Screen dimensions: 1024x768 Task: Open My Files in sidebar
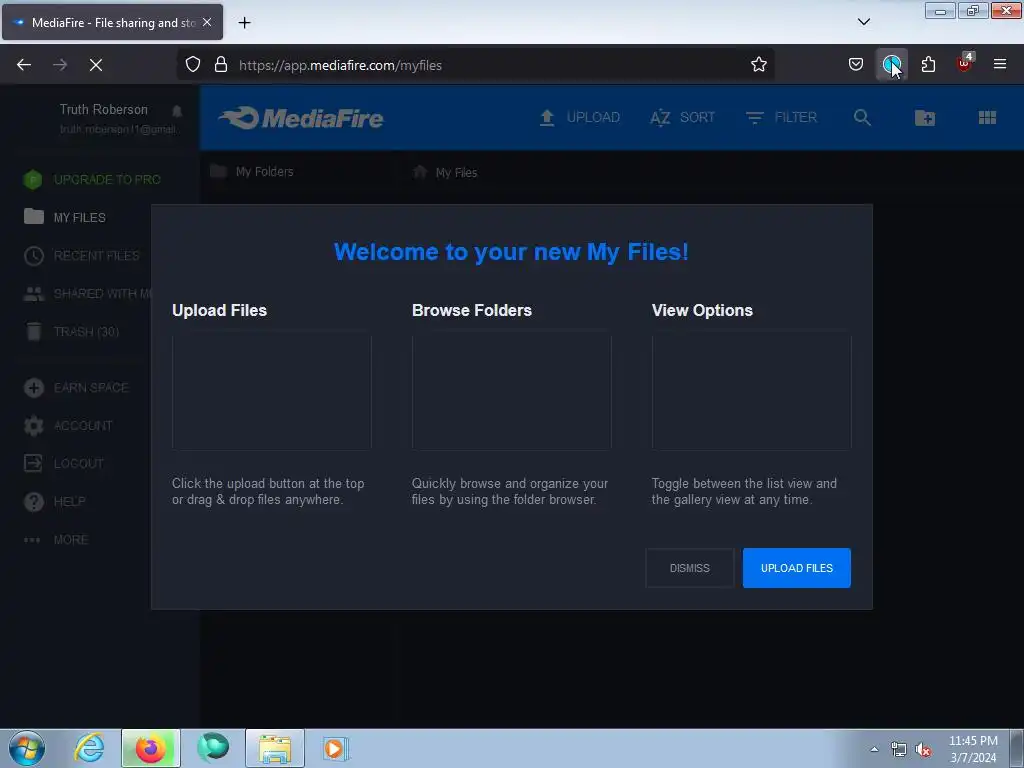(65, 217)
